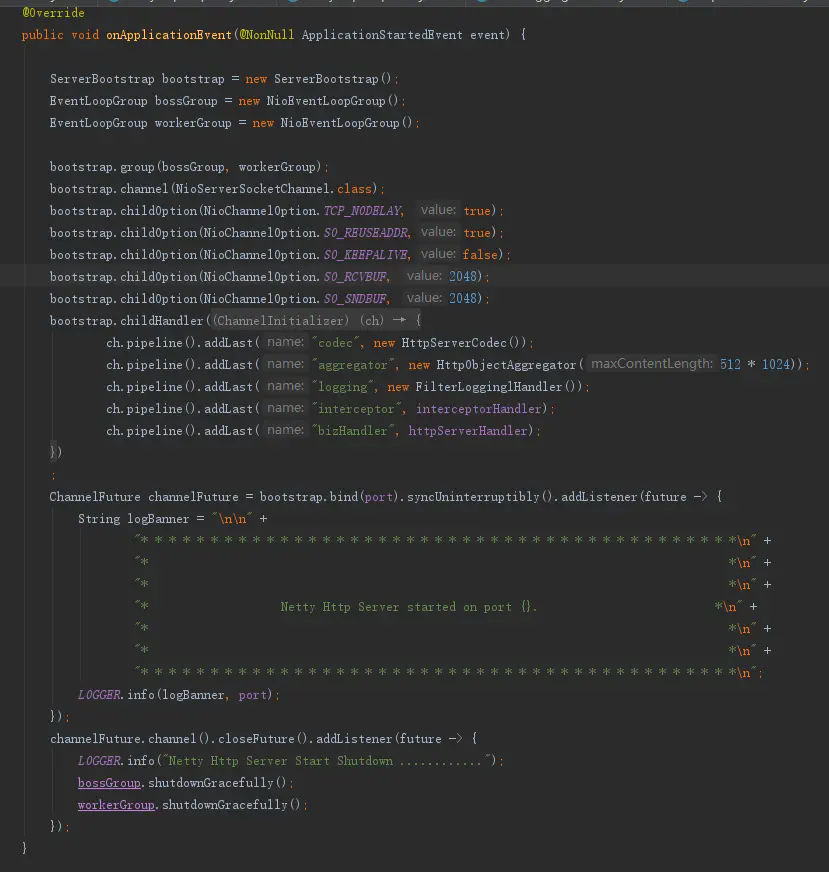Click the SO_KEEPALIVE constant
829x872 pixels.
click(366, 255)
